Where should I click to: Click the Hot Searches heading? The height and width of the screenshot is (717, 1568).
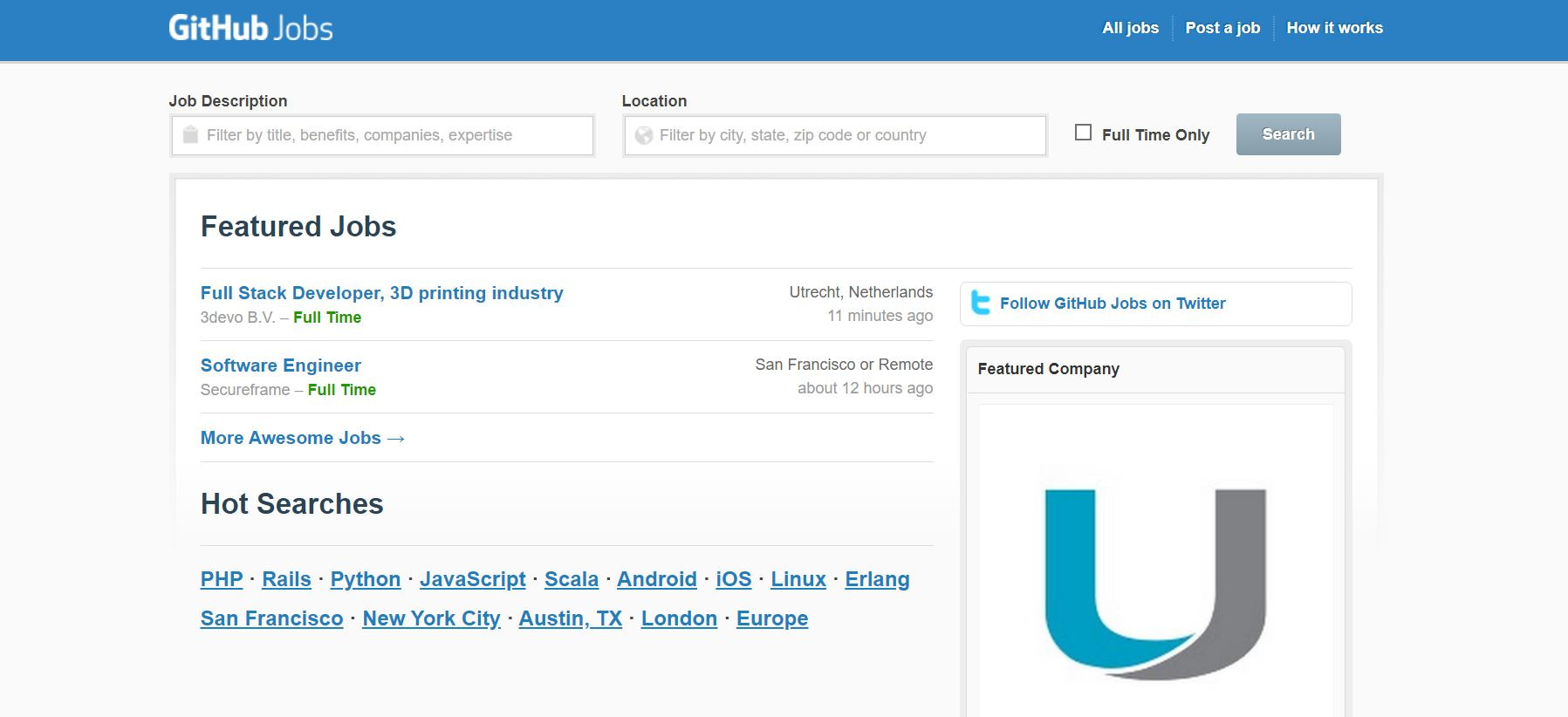coord(292,504)
